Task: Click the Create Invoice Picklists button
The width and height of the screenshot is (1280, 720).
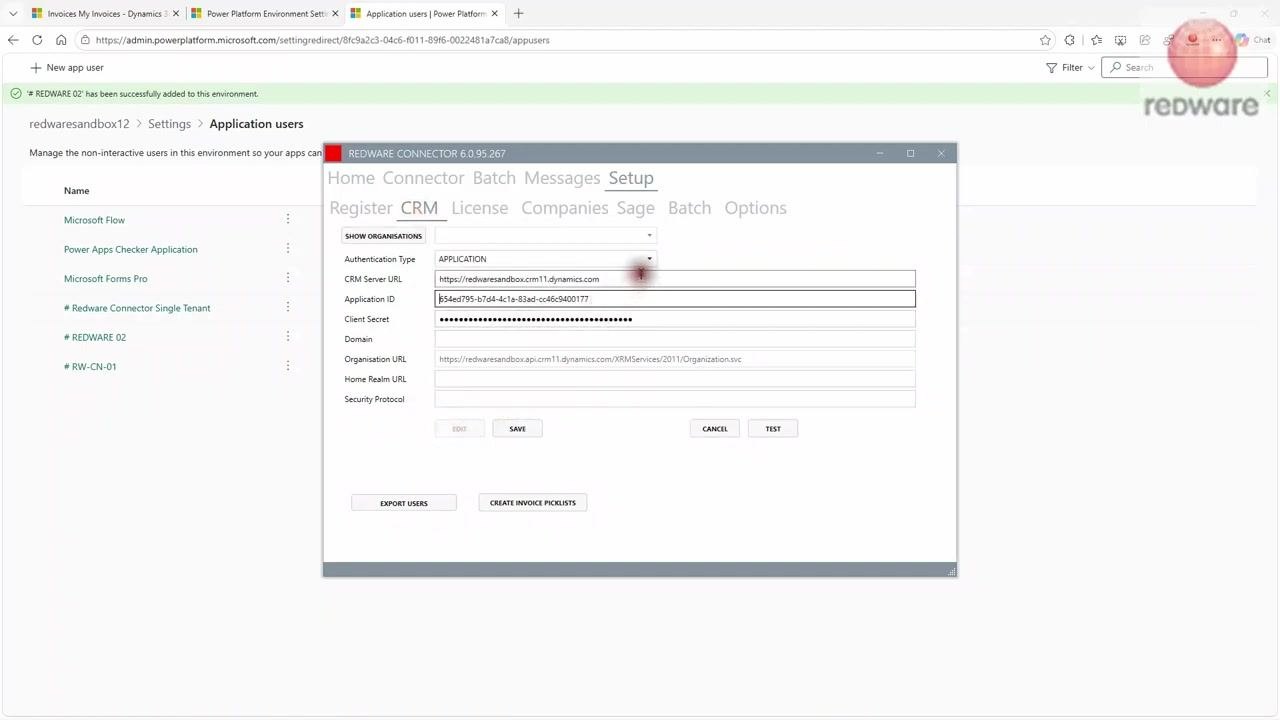Action: 533,503
